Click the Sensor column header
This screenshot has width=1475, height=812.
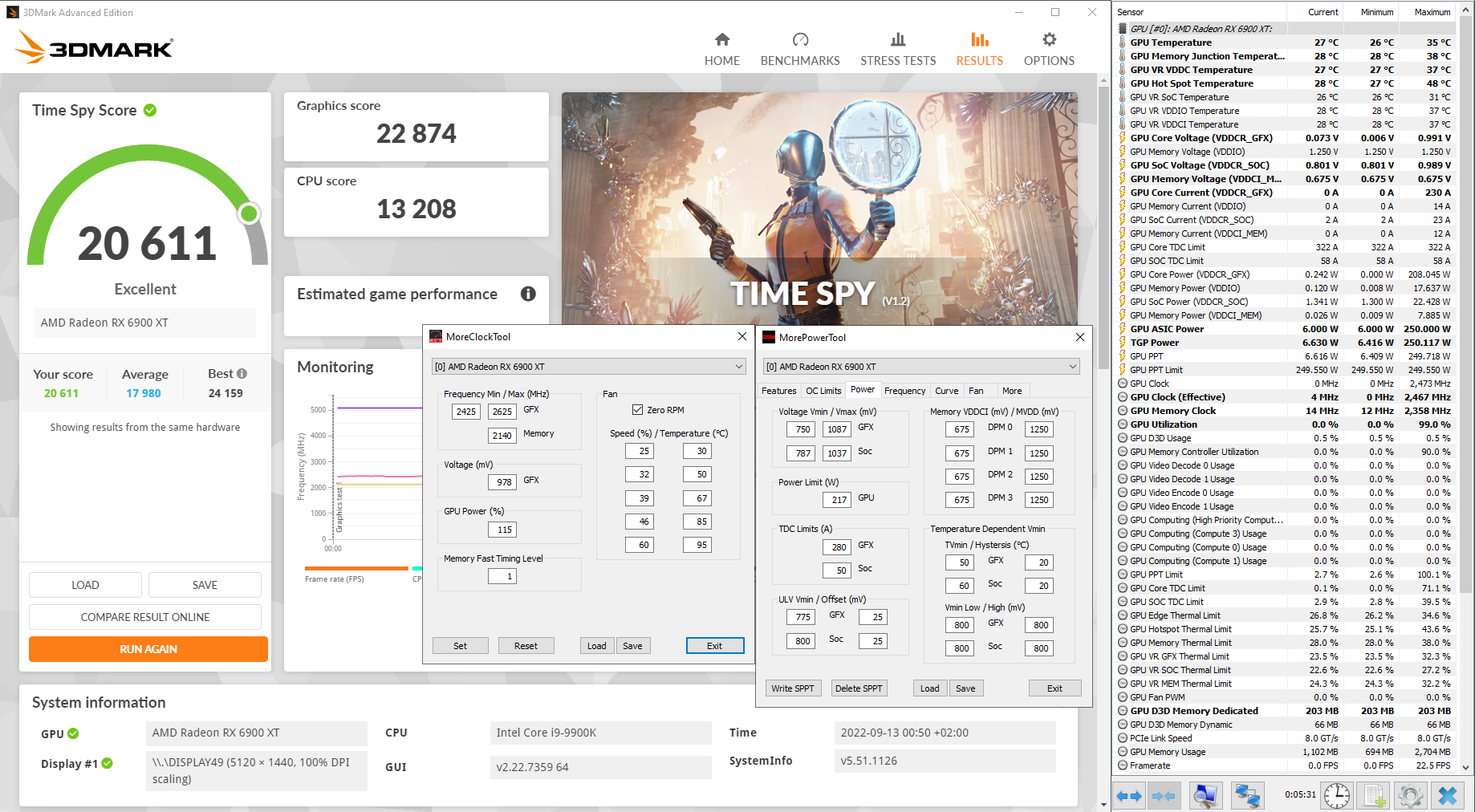1201,12
